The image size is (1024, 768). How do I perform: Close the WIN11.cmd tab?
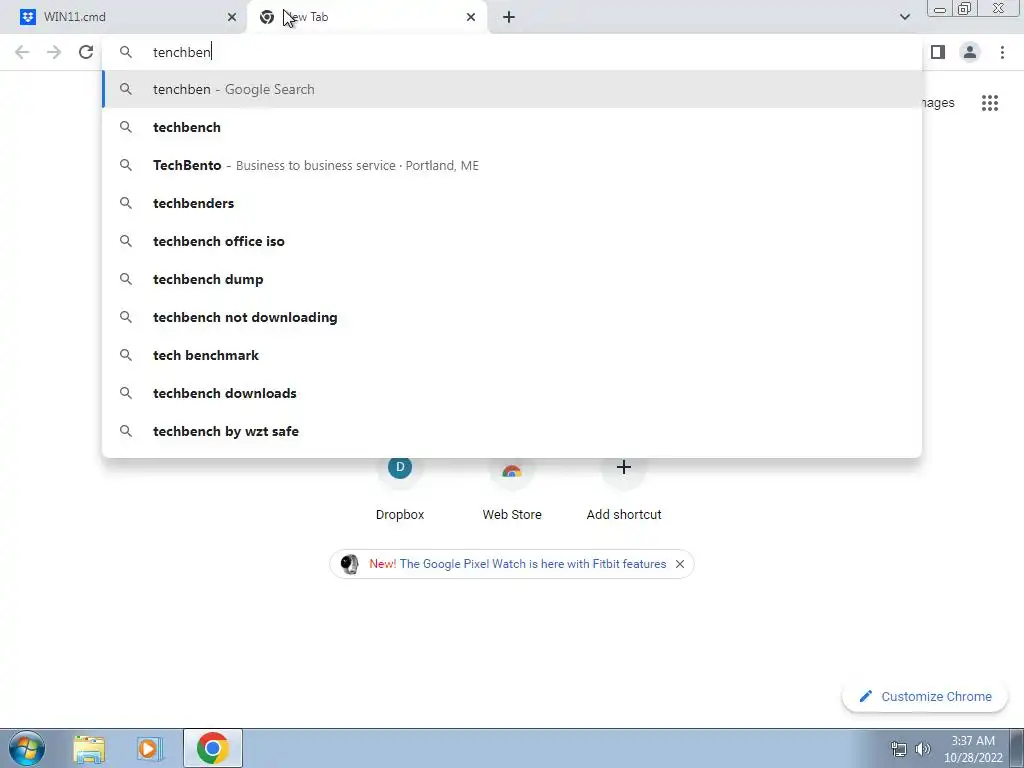pyautogui.click(x=232, y=17)
